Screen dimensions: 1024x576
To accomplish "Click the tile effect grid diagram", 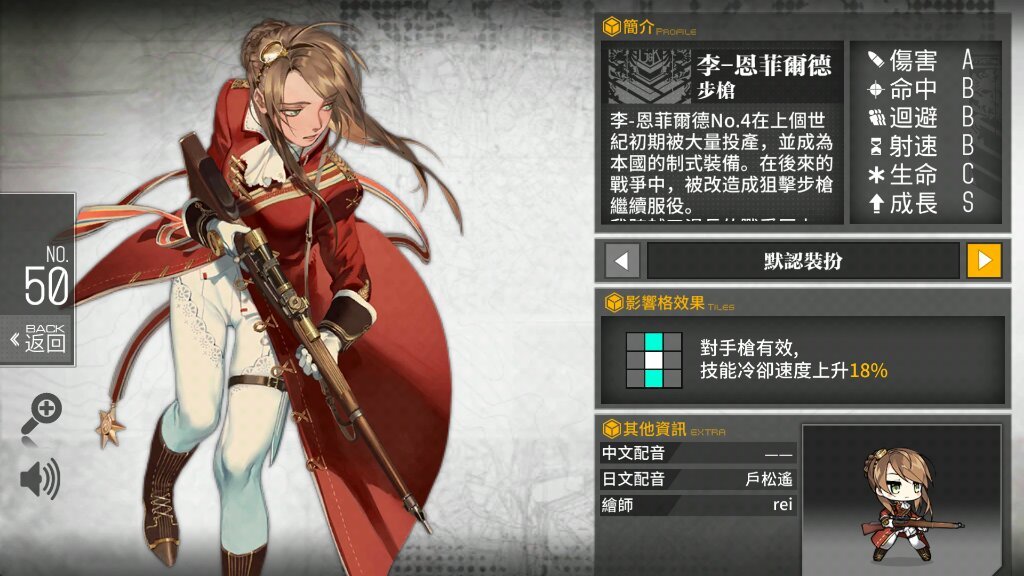I will coord(654,360).
